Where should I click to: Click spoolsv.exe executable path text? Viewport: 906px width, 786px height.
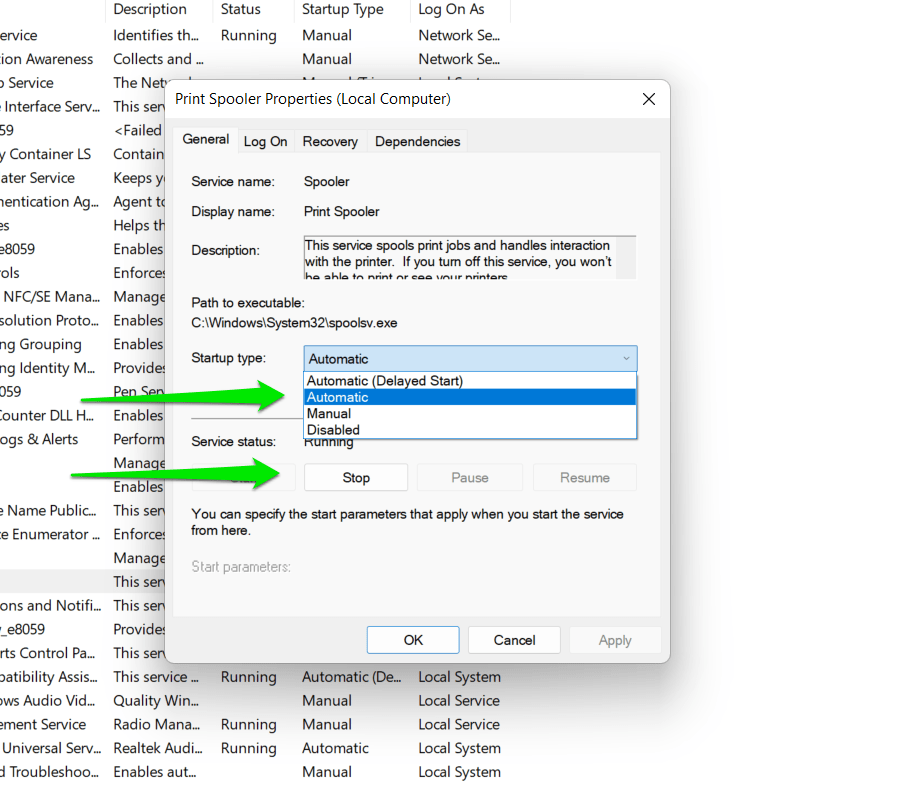(x=294, y=322)
